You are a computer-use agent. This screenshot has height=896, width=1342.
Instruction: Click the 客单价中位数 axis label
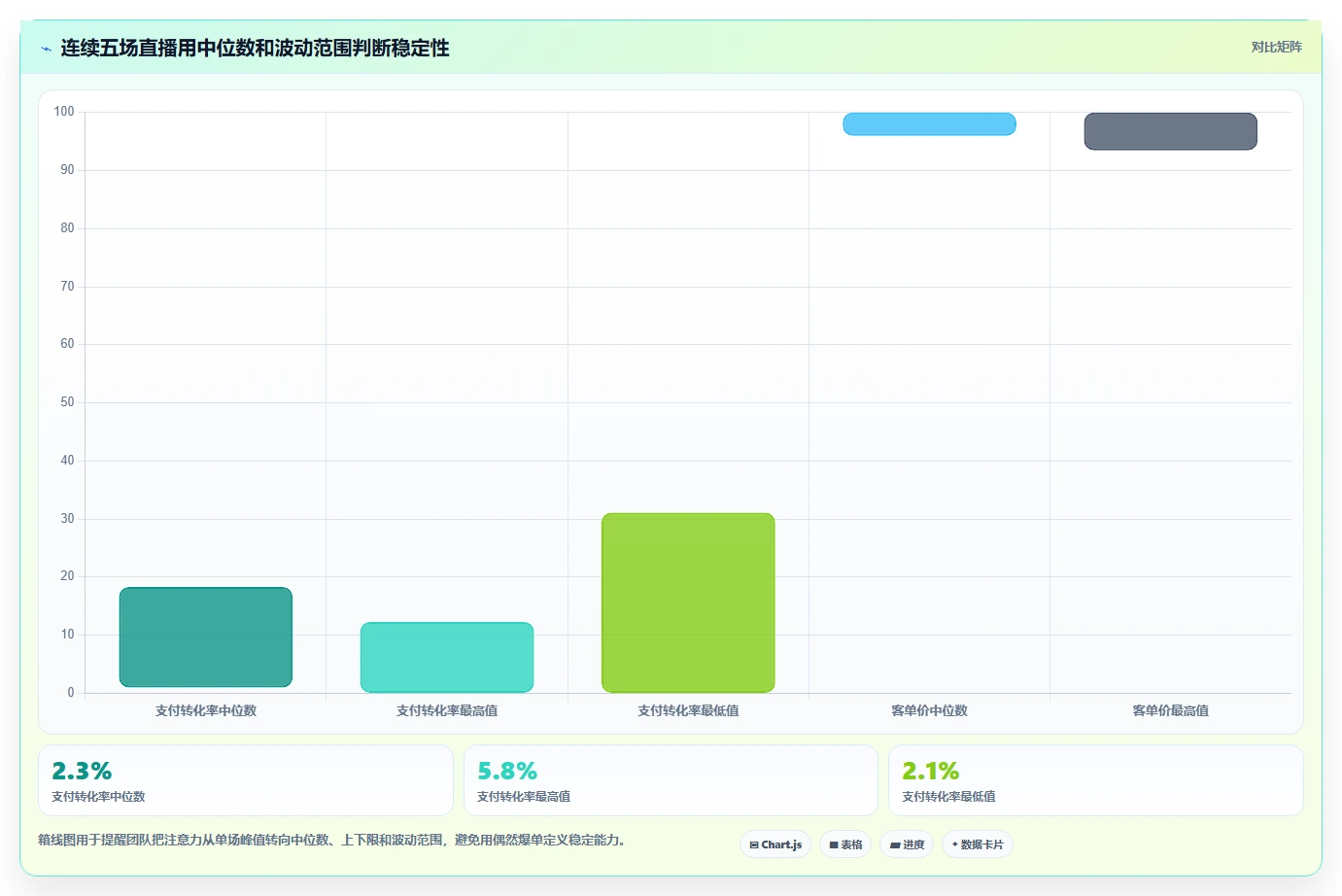coord(929,710)
